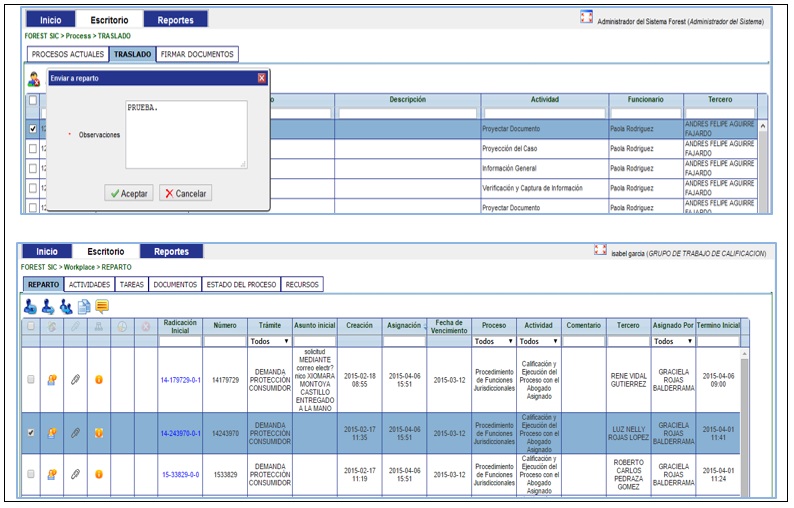Image resolution: width=794 pixels, height=508 pixels.
Task: Select the TRASLADO tab
Action: [x=132, y=54]
